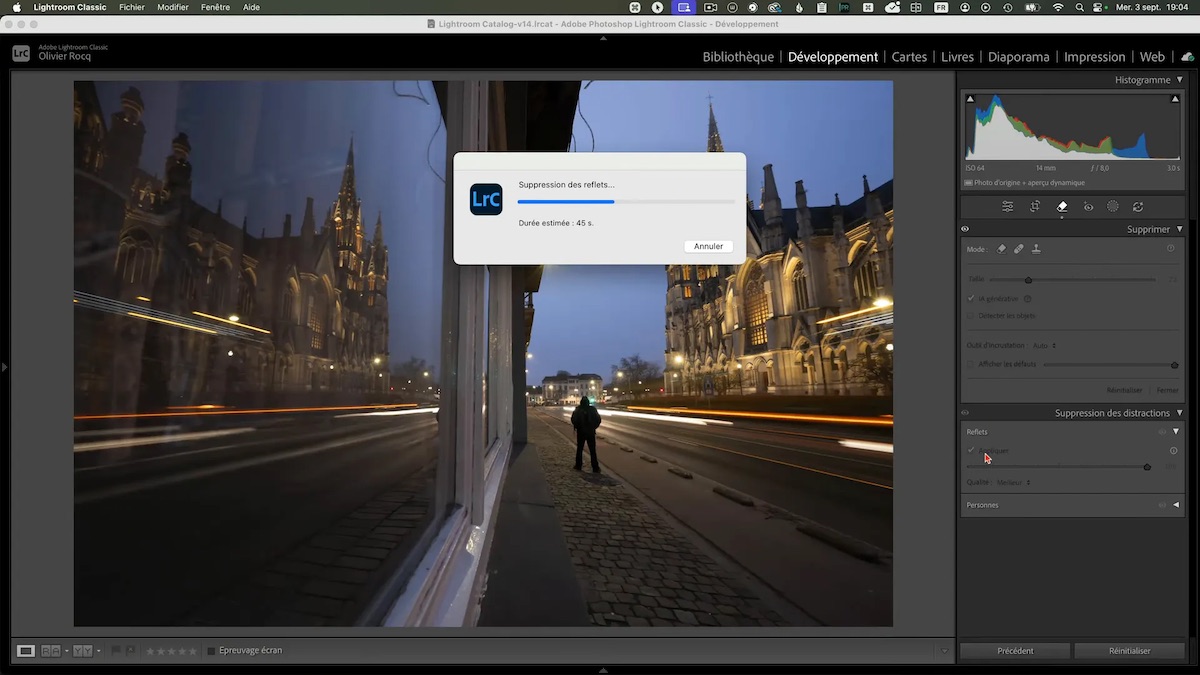1200x675 pixels.
Task: Open macOS Spotlight search icon
Action: pyautogui.click(x=1078, y=7)
